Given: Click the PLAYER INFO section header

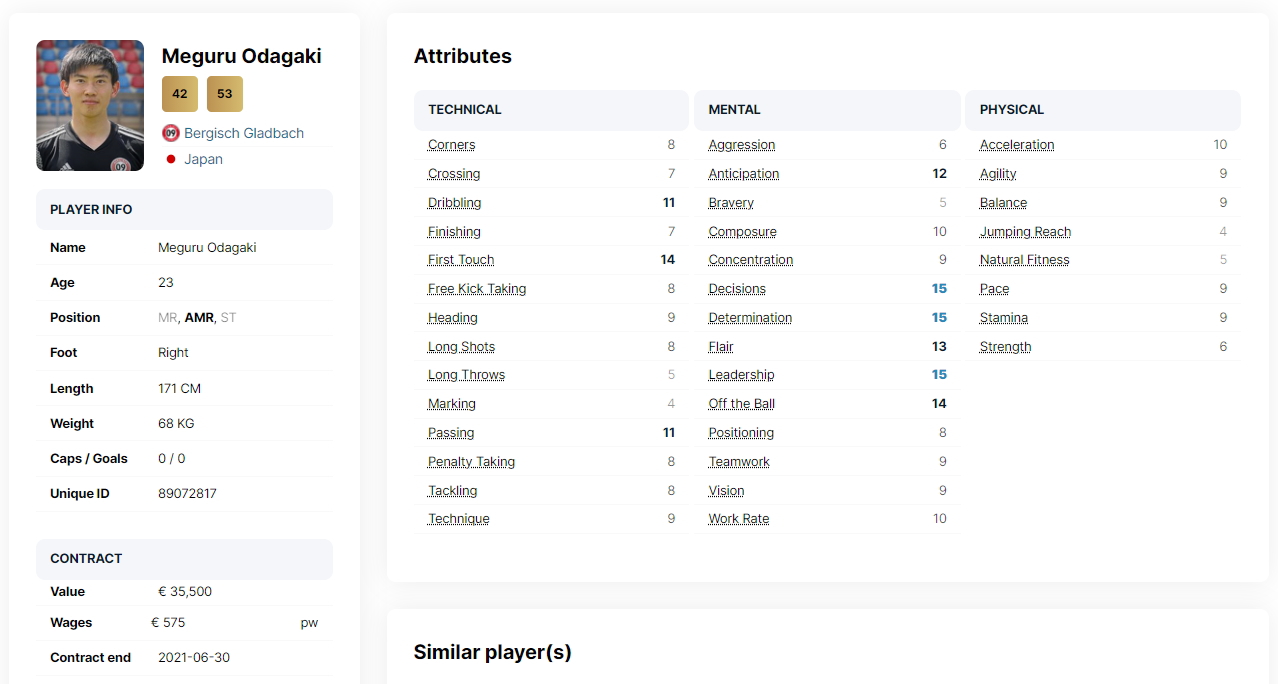Looking at the screenshot, I should pos(184,210).
